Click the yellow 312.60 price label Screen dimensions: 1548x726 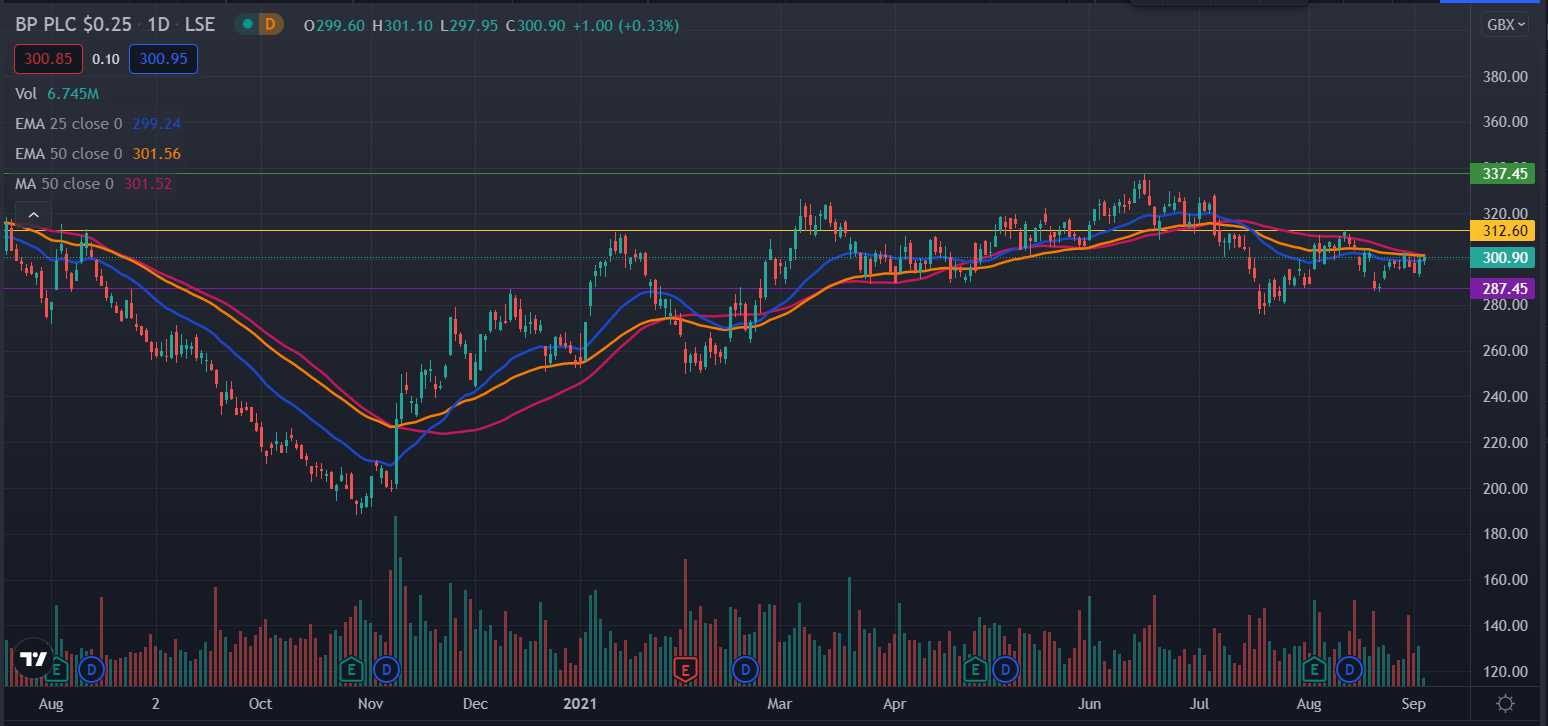[1503, 231]
